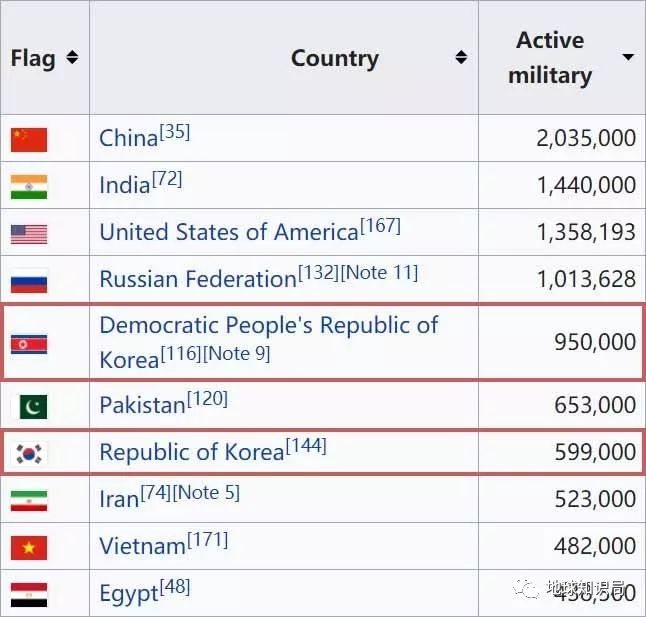
Task: Click the South Korea flag icon
Action: click(x=29, y=453)
